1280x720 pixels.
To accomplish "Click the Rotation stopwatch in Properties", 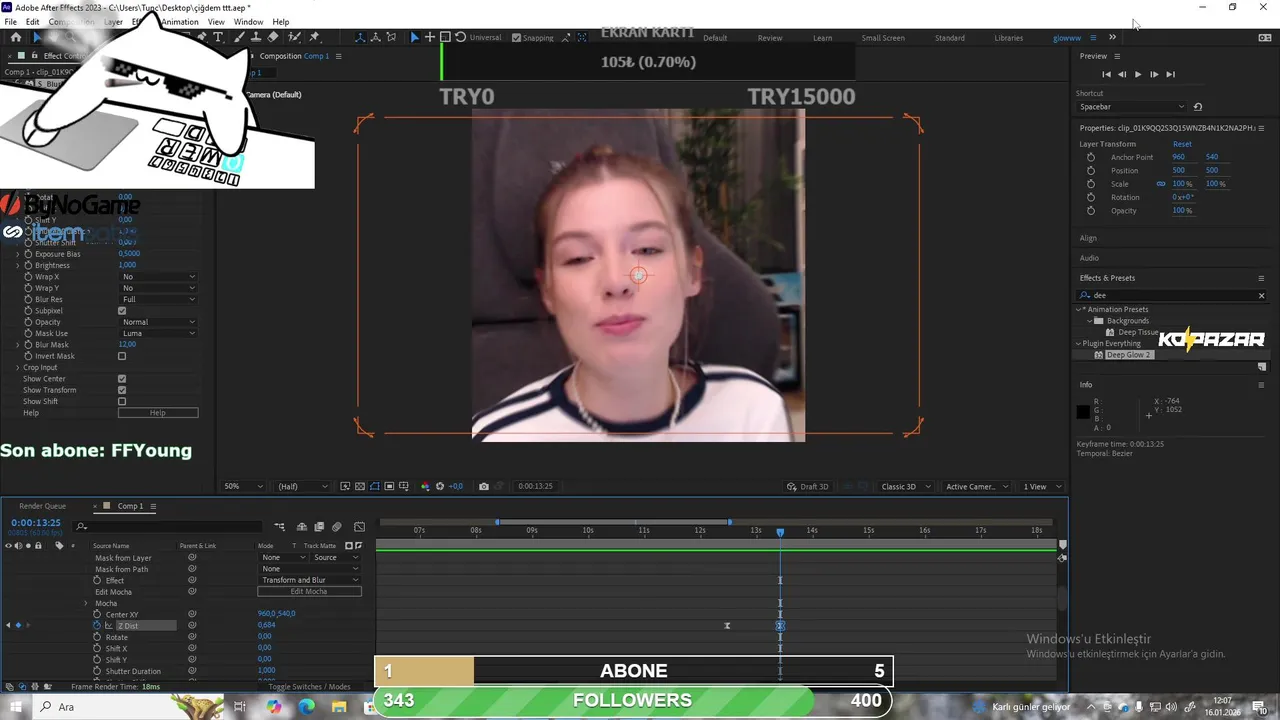I will coord(1090,197).
